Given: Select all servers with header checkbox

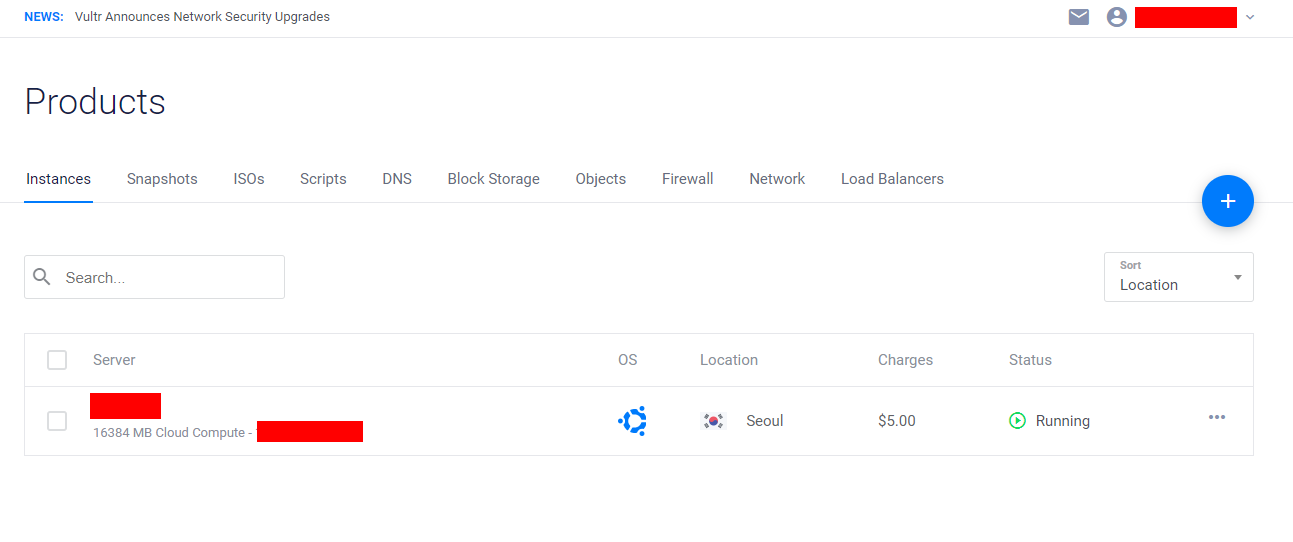Looking at the screenshot, I should coord(57,360).
